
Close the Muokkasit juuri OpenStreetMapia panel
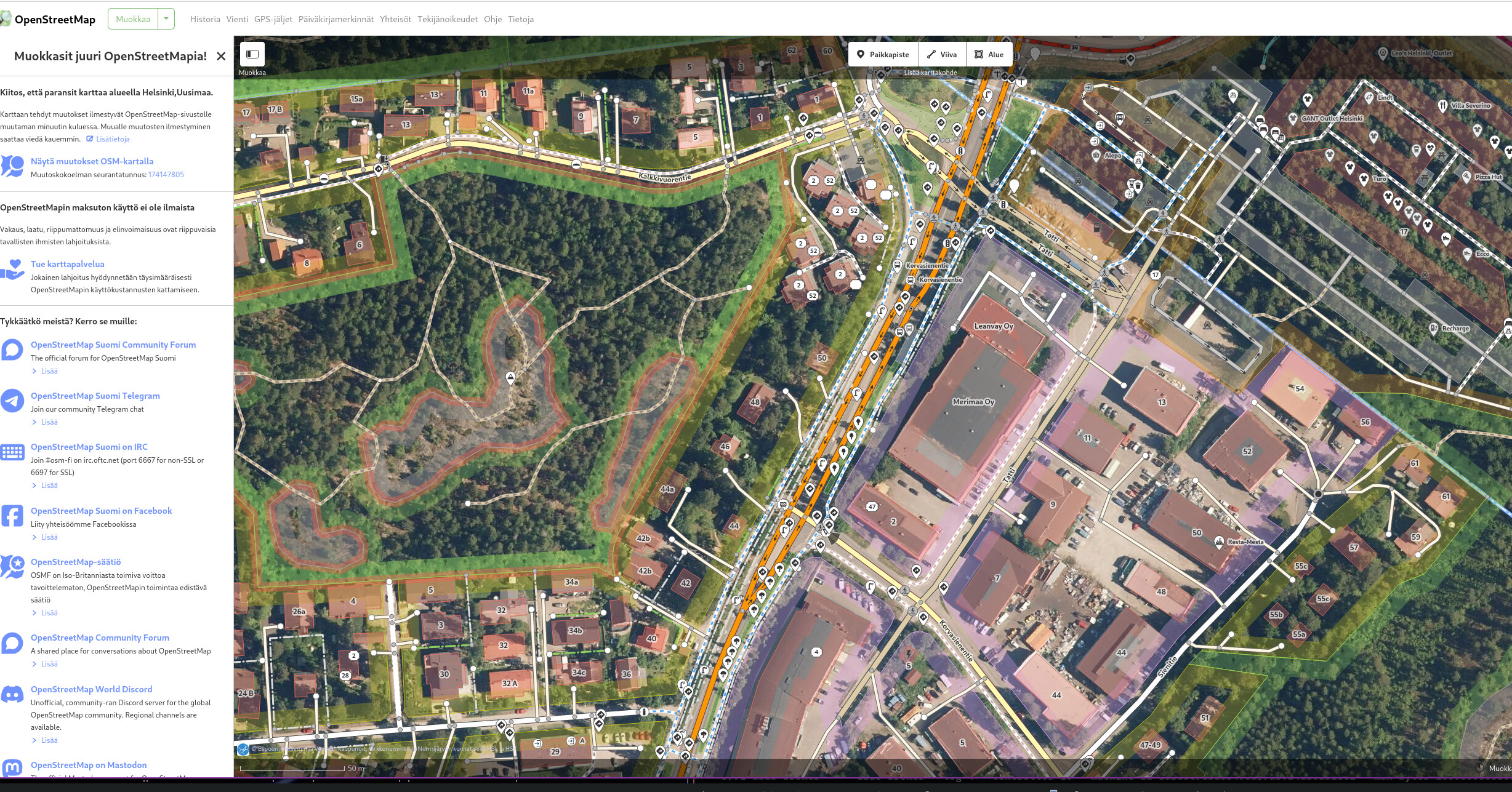tap(221, 57)
